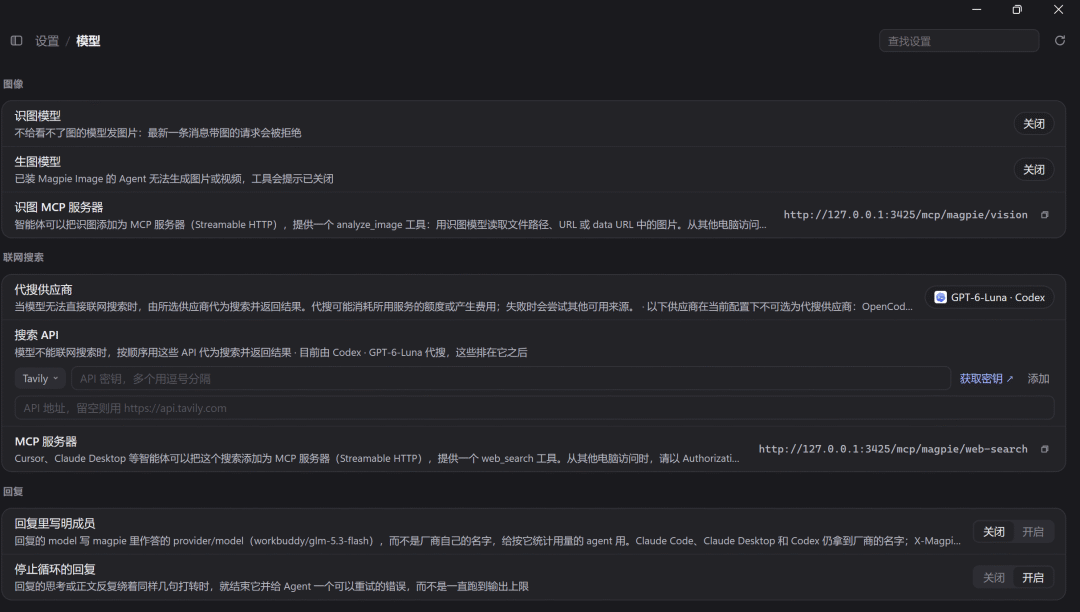
Task: Click the 搜索 API title
Action: coord(37,335)
